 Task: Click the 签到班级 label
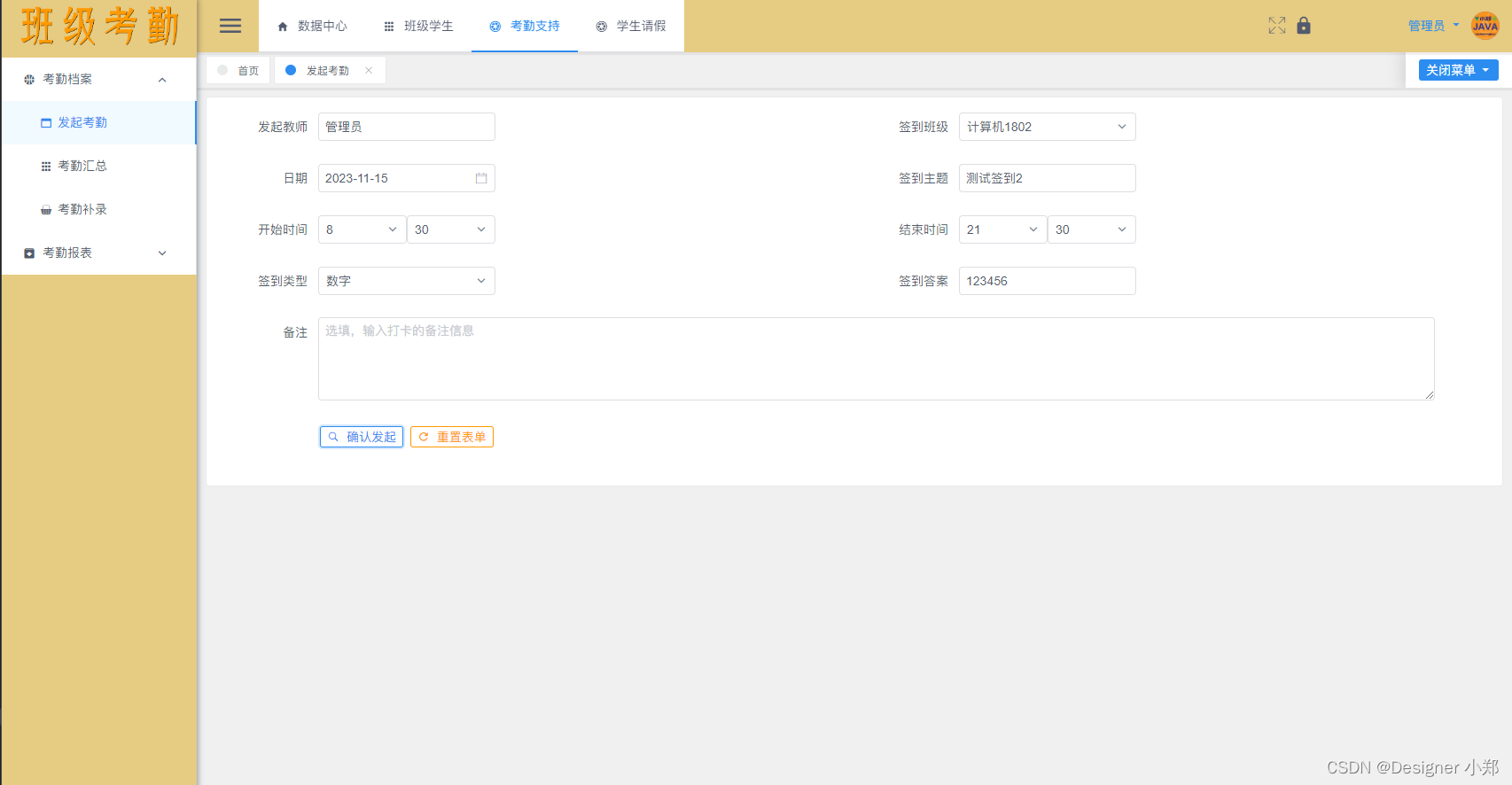pos(924,127)
